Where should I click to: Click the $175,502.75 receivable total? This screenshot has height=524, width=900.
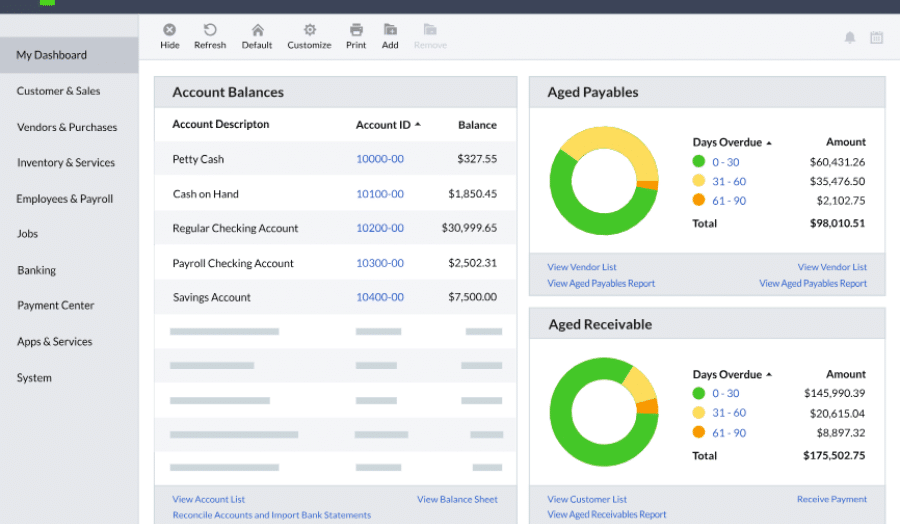[833, 456]
